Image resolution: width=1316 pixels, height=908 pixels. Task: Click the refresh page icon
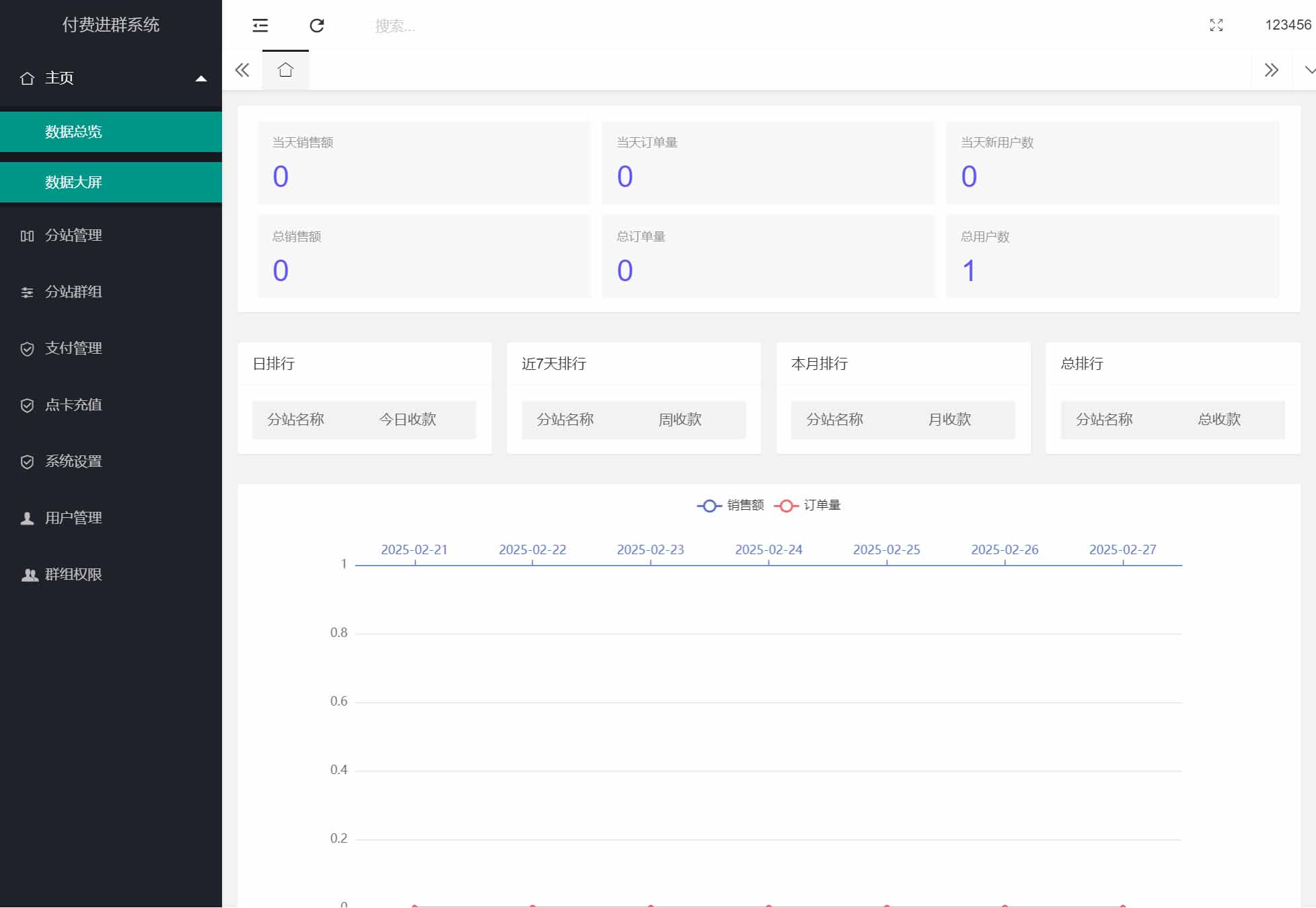click(316, 26)
